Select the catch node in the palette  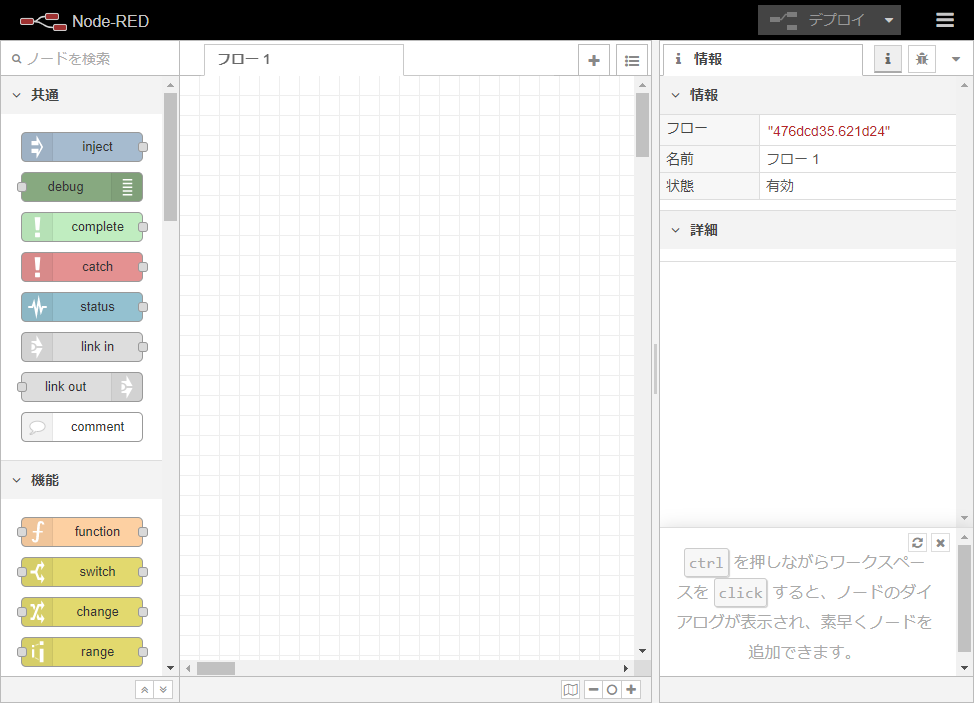[81, 267]
